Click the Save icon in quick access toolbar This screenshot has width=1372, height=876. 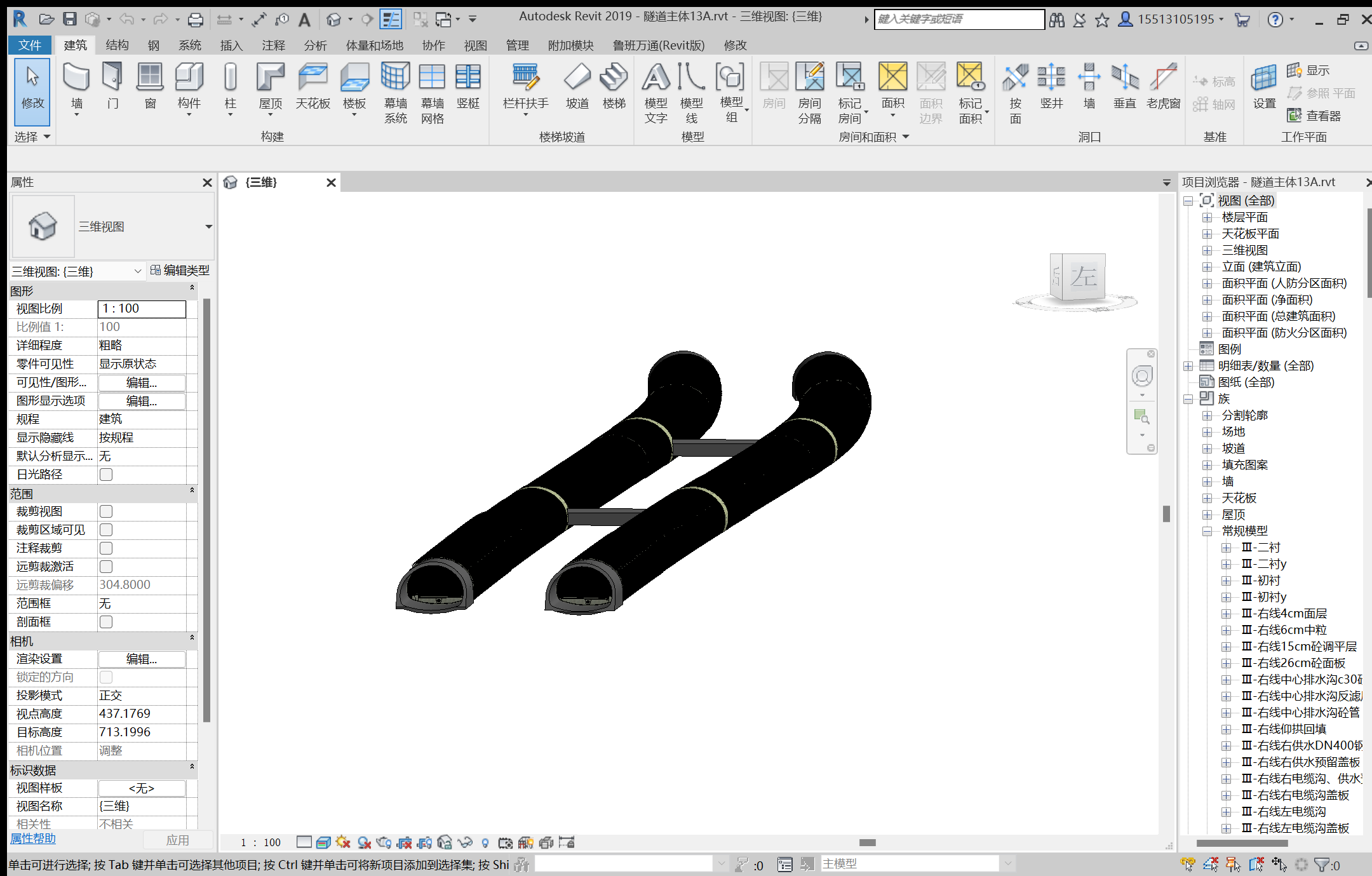70,19
